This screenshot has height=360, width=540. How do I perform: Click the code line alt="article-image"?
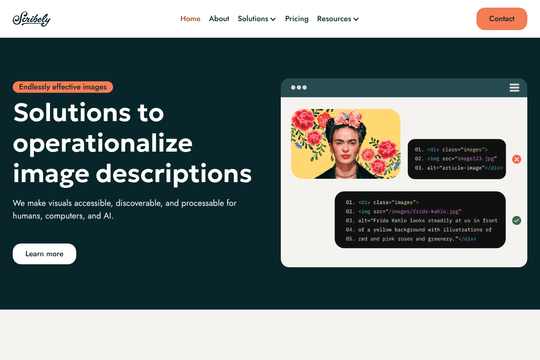458,168
